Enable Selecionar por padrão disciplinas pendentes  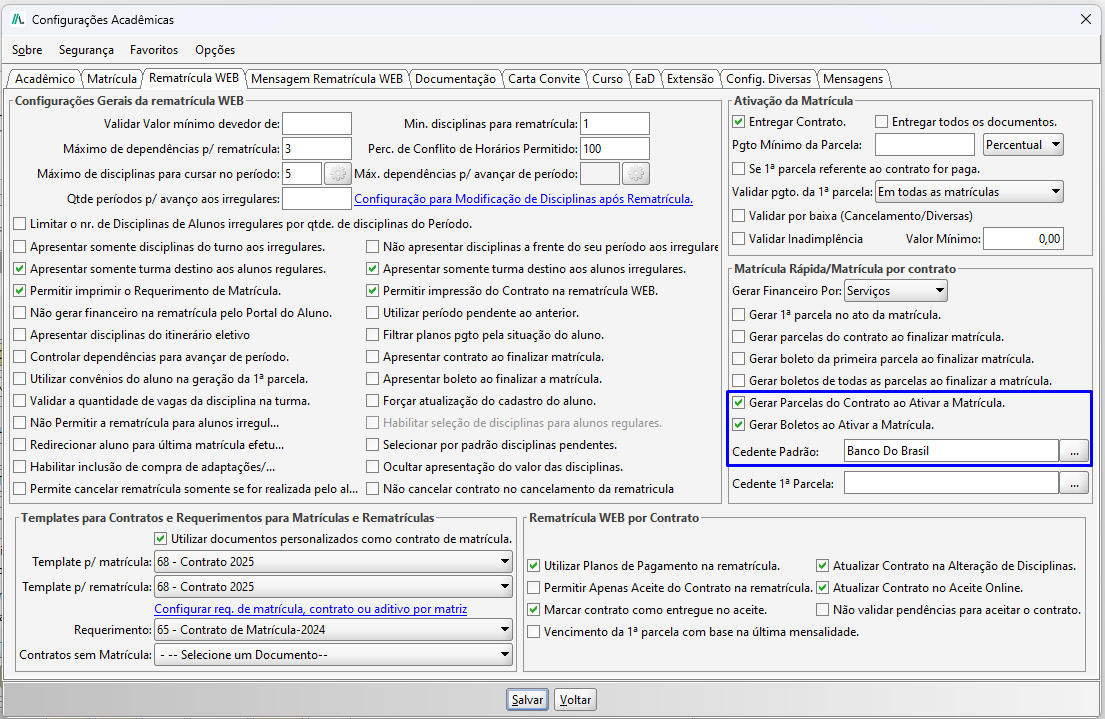tap(373, 445)
